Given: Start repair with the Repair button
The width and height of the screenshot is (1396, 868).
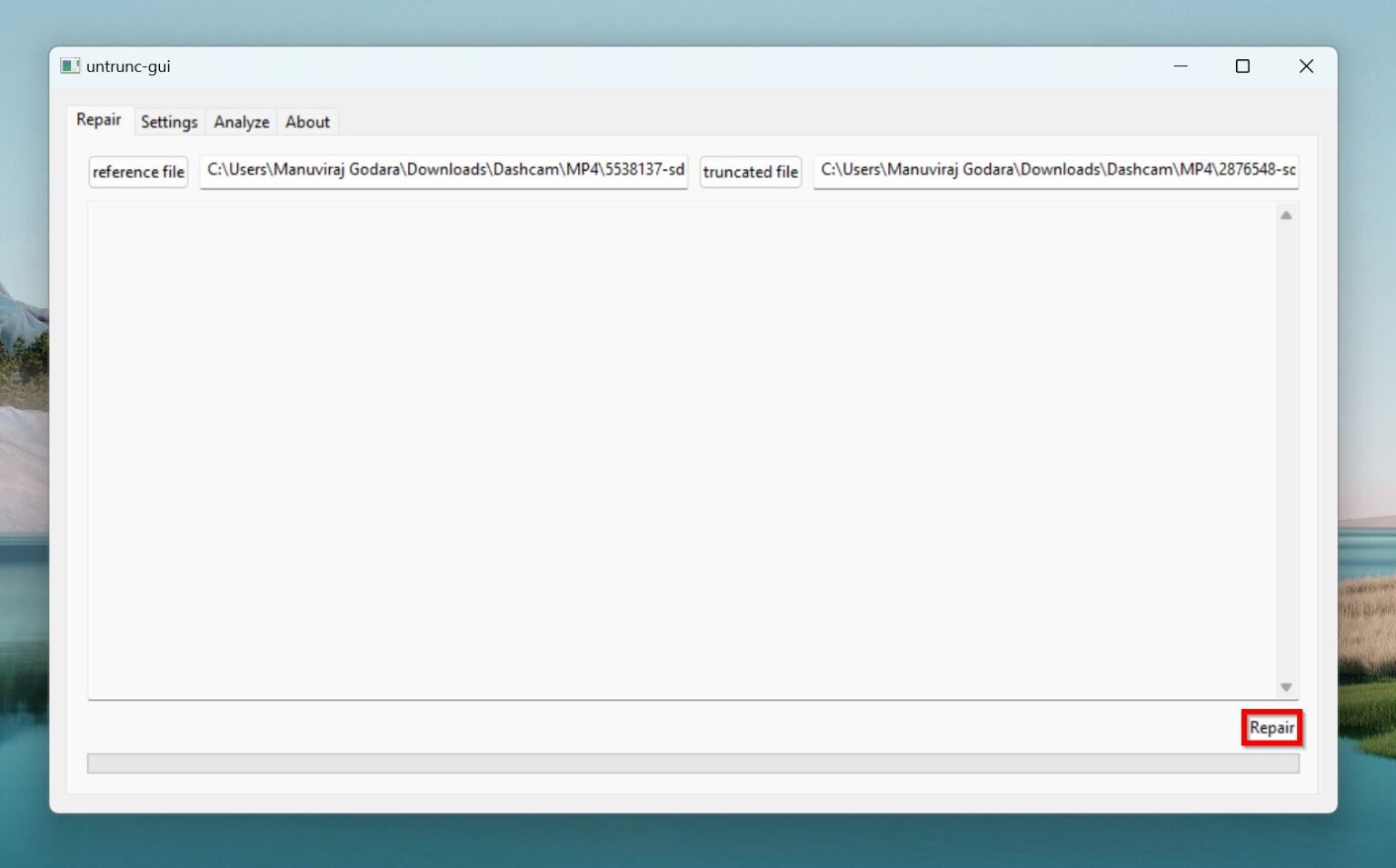Looking at the screenshot, I should [x=1271, y=728].
